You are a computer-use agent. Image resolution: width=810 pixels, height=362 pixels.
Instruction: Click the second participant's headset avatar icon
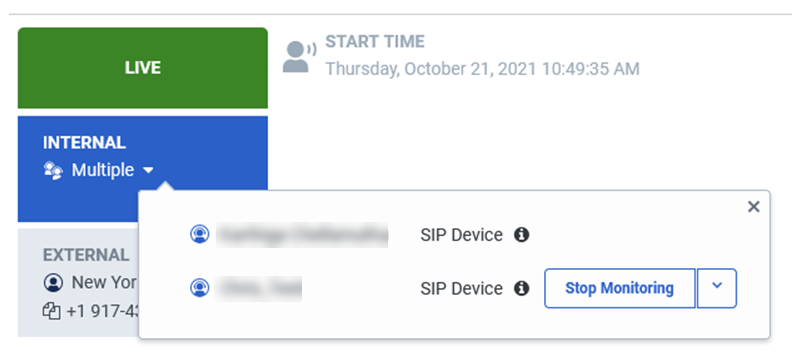(x=199, y=288)
